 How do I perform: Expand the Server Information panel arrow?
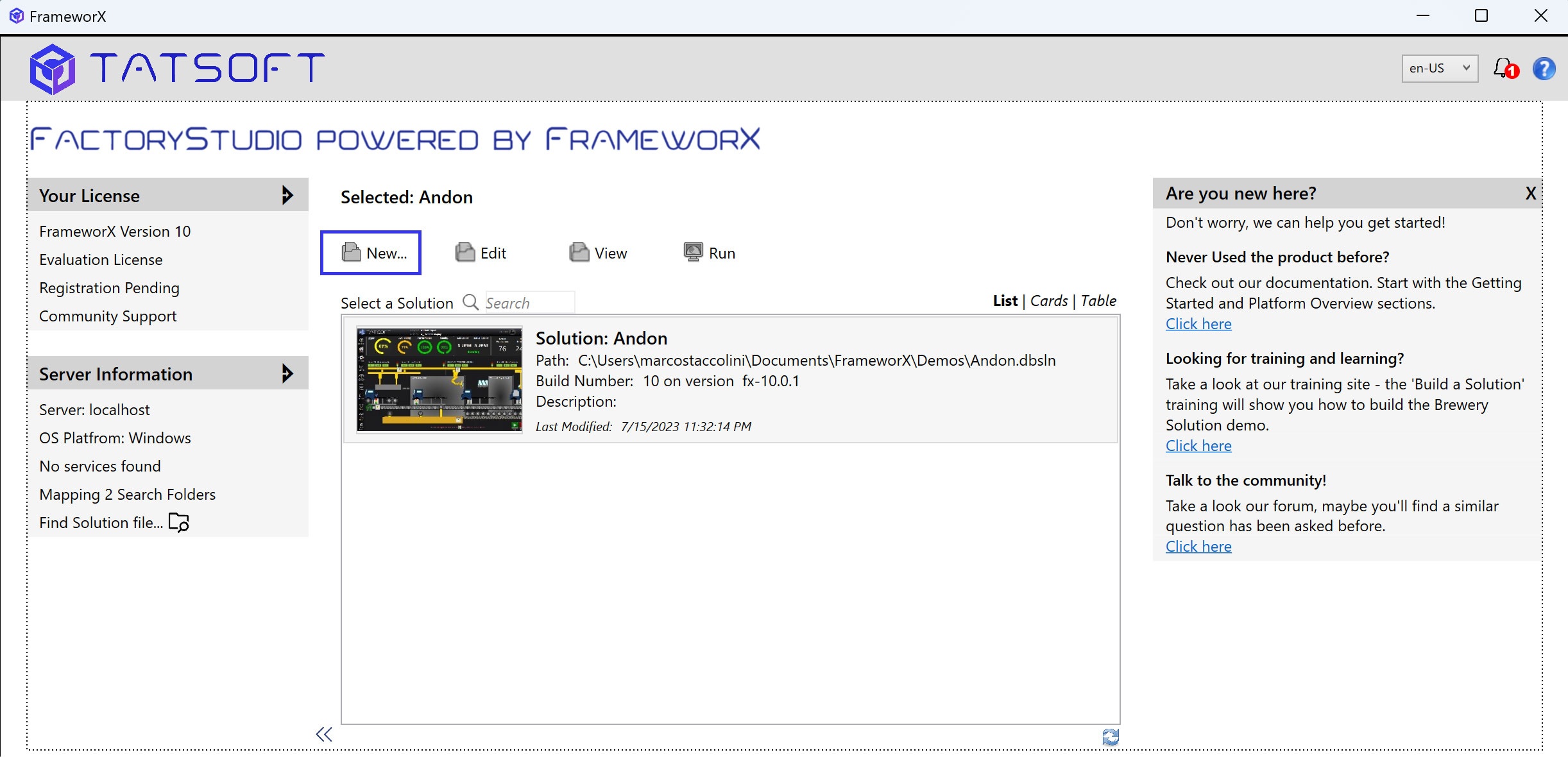287,373
